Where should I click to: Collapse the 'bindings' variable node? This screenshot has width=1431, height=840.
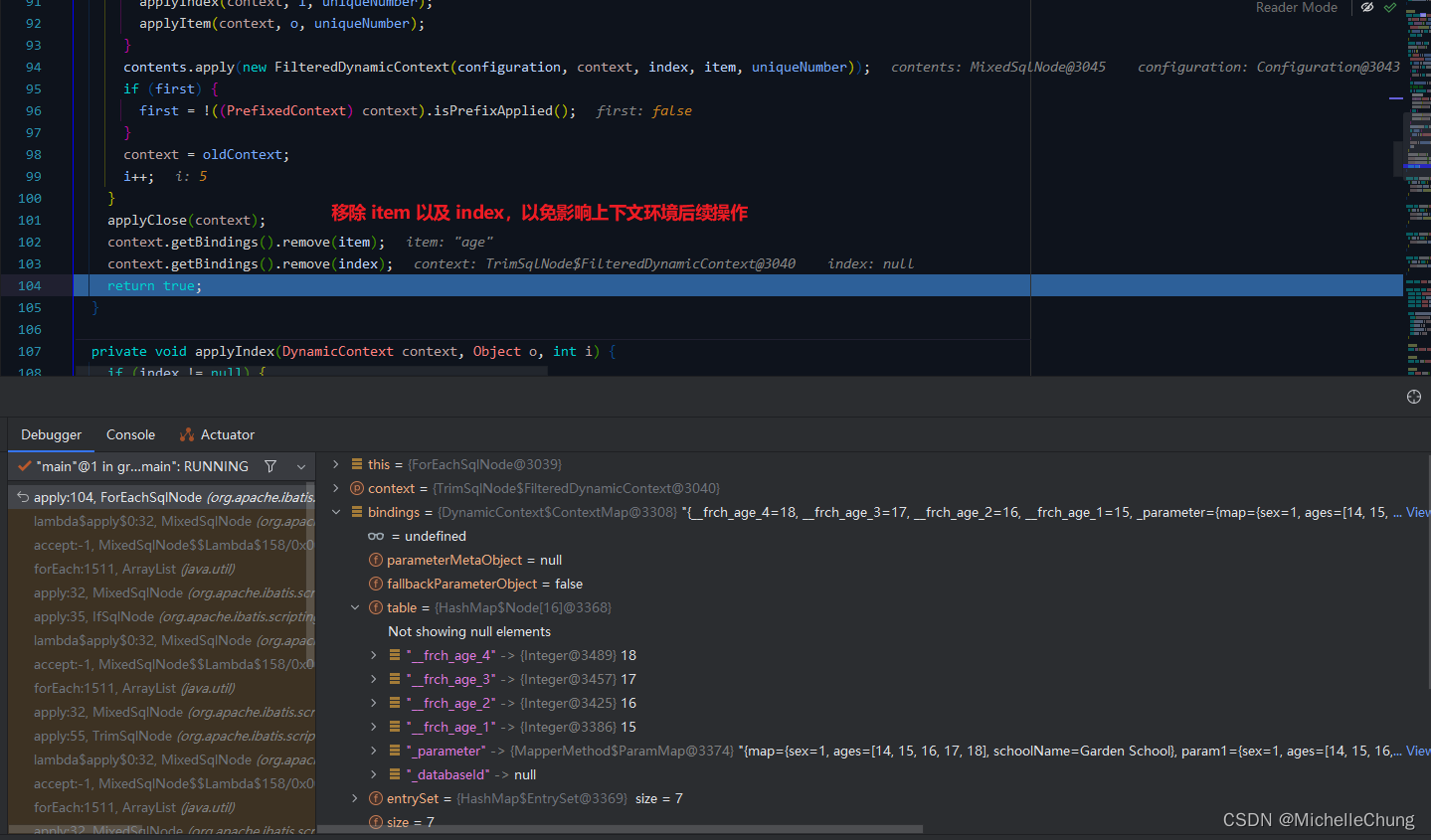click(335, 512)
